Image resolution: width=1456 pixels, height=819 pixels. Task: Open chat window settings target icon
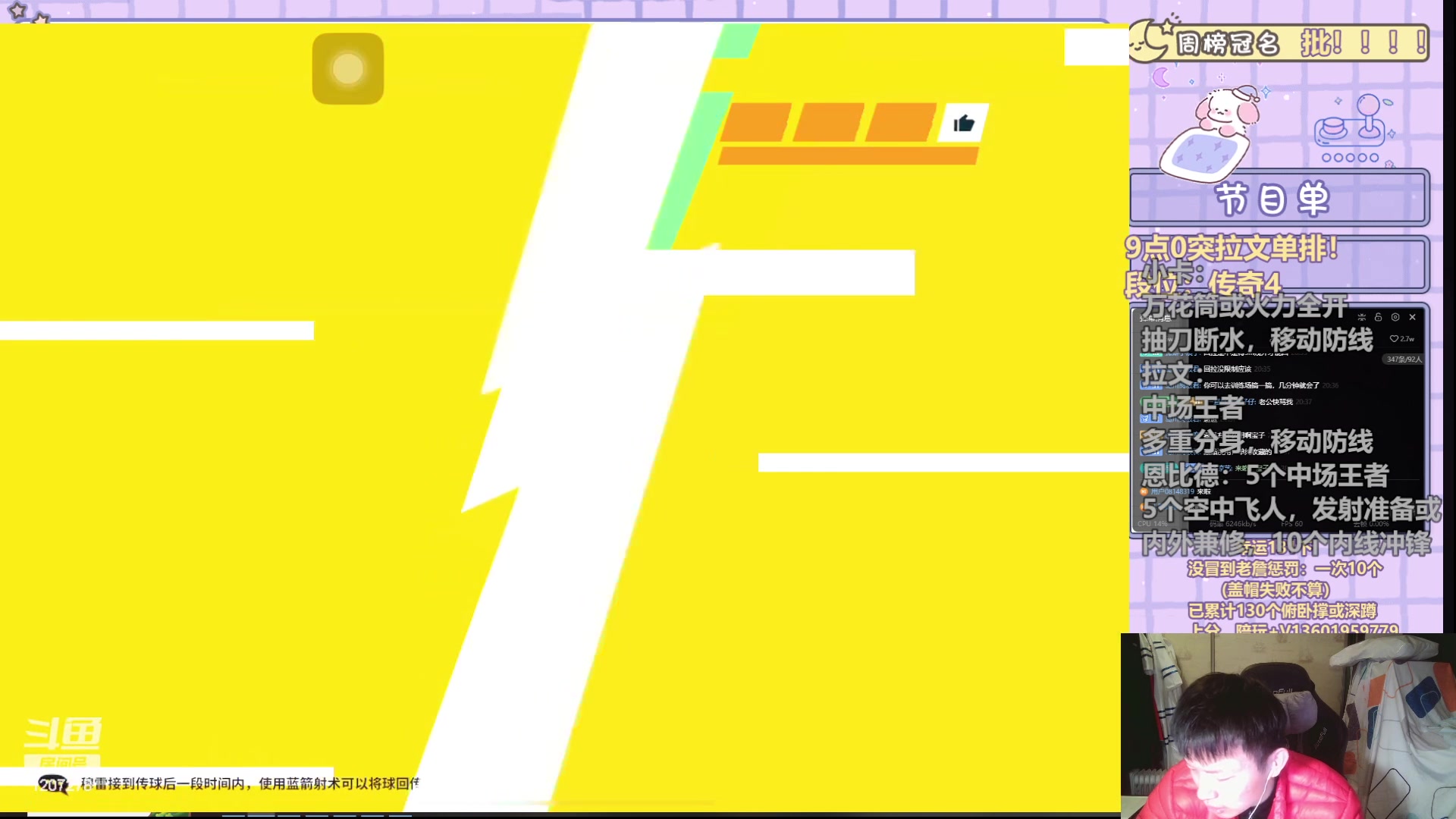[x=1395, y=317]
